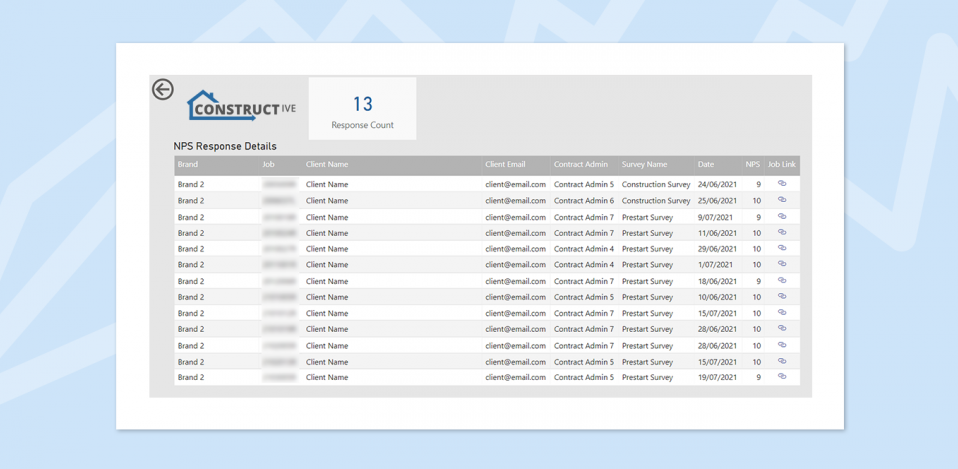The width and height of the screenshot is (958, 469).
Task: Click the Brand column header
Action: click(x=188, y=165)
